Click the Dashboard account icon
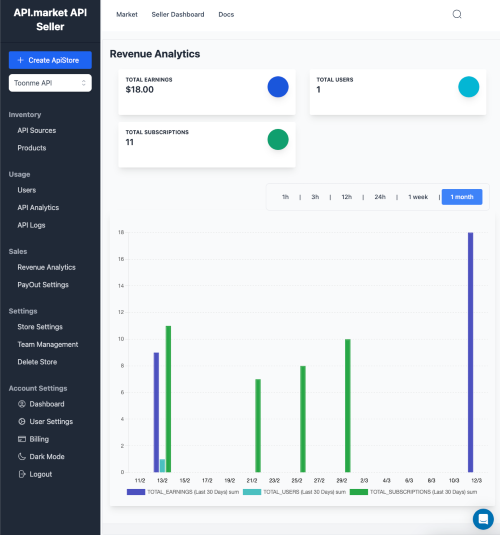Screen dimensions: 500x535 tap(22, 404)
